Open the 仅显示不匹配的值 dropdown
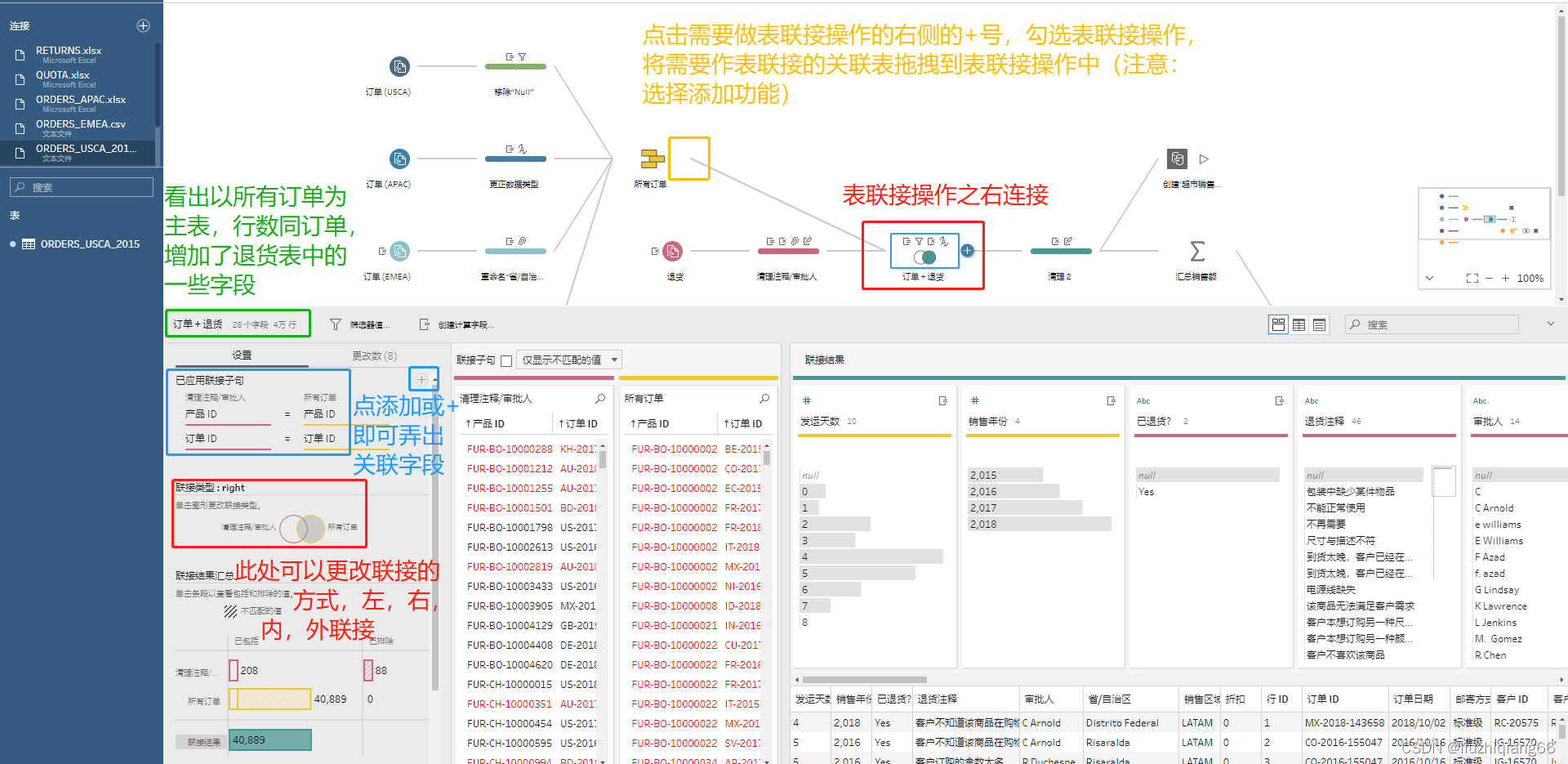Viewport: 1568px width, 764px height. (x=570, y=360)
